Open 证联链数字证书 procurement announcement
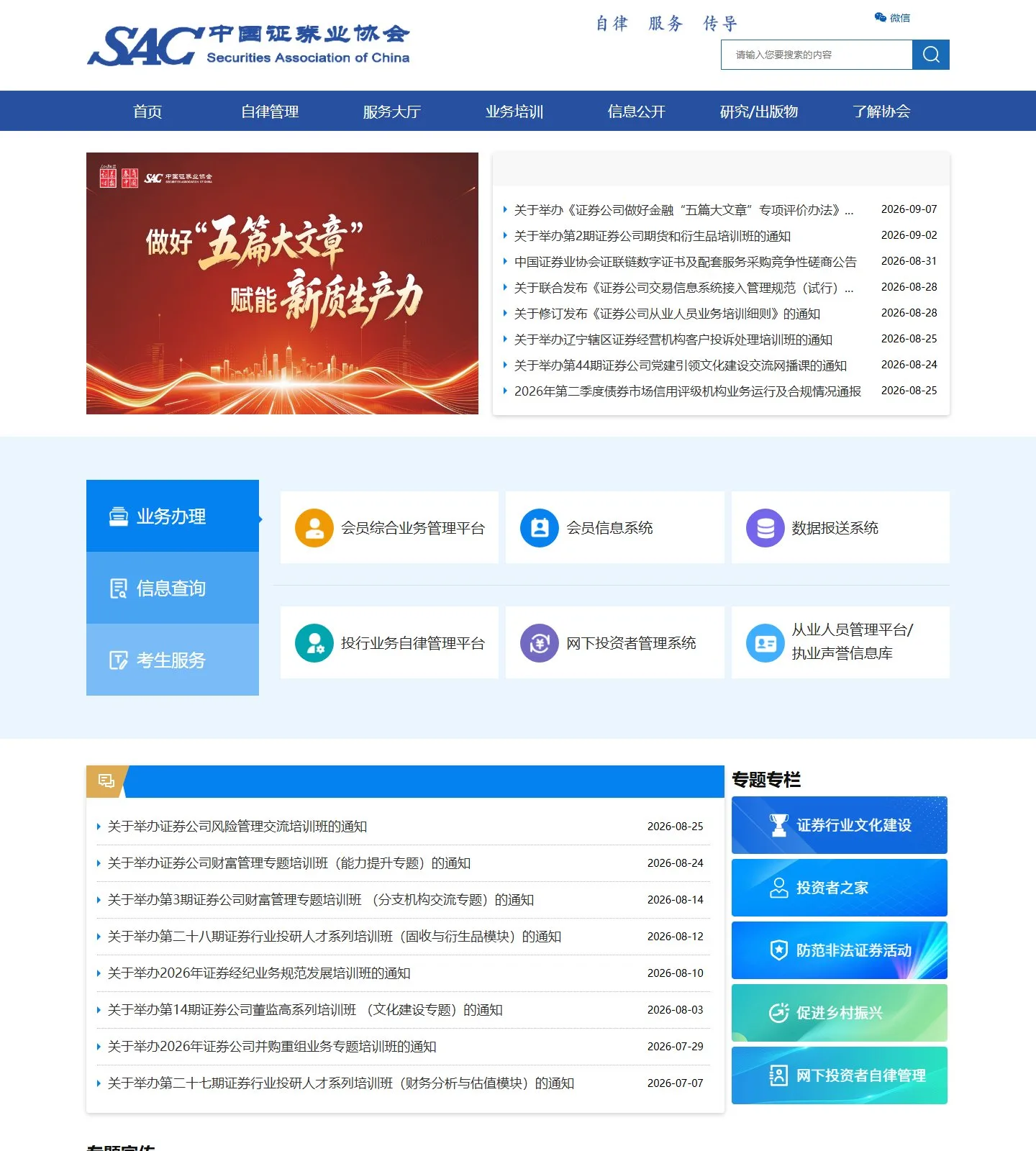This screenshot has height=1151, width=1036. click(x=686, y=262)
